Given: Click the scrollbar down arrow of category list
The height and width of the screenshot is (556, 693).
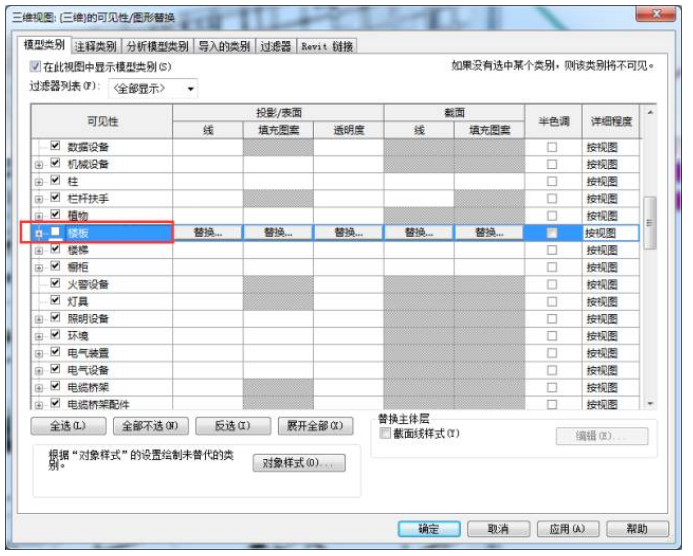Looking at the screenshot, I should coord(651,403).
